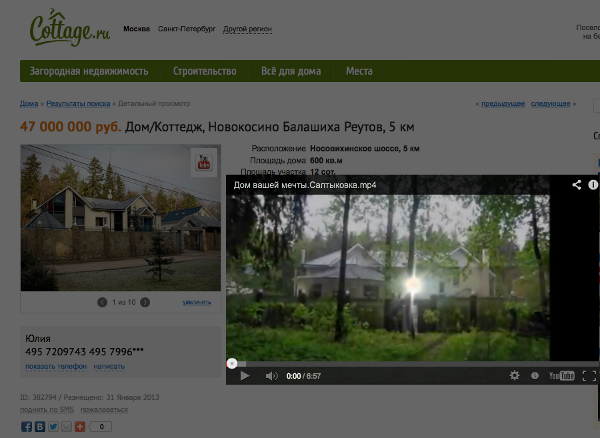This screenshot has width=600, height=438.
Task: Click the house photo thumbnail
Action: click(120, 217)
